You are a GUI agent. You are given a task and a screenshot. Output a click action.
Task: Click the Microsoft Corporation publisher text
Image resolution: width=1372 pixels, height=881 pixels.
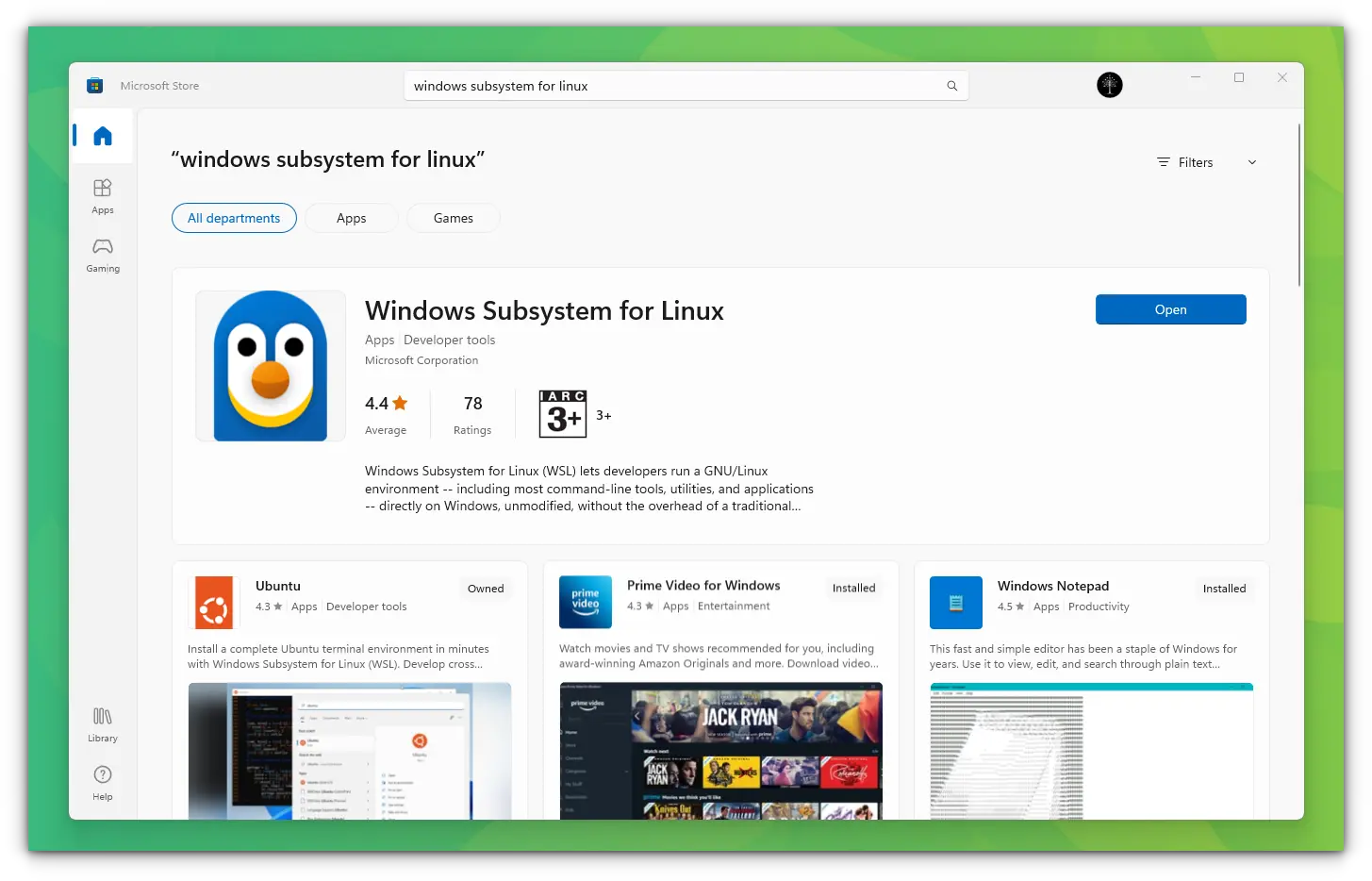[x=422, y=360]
